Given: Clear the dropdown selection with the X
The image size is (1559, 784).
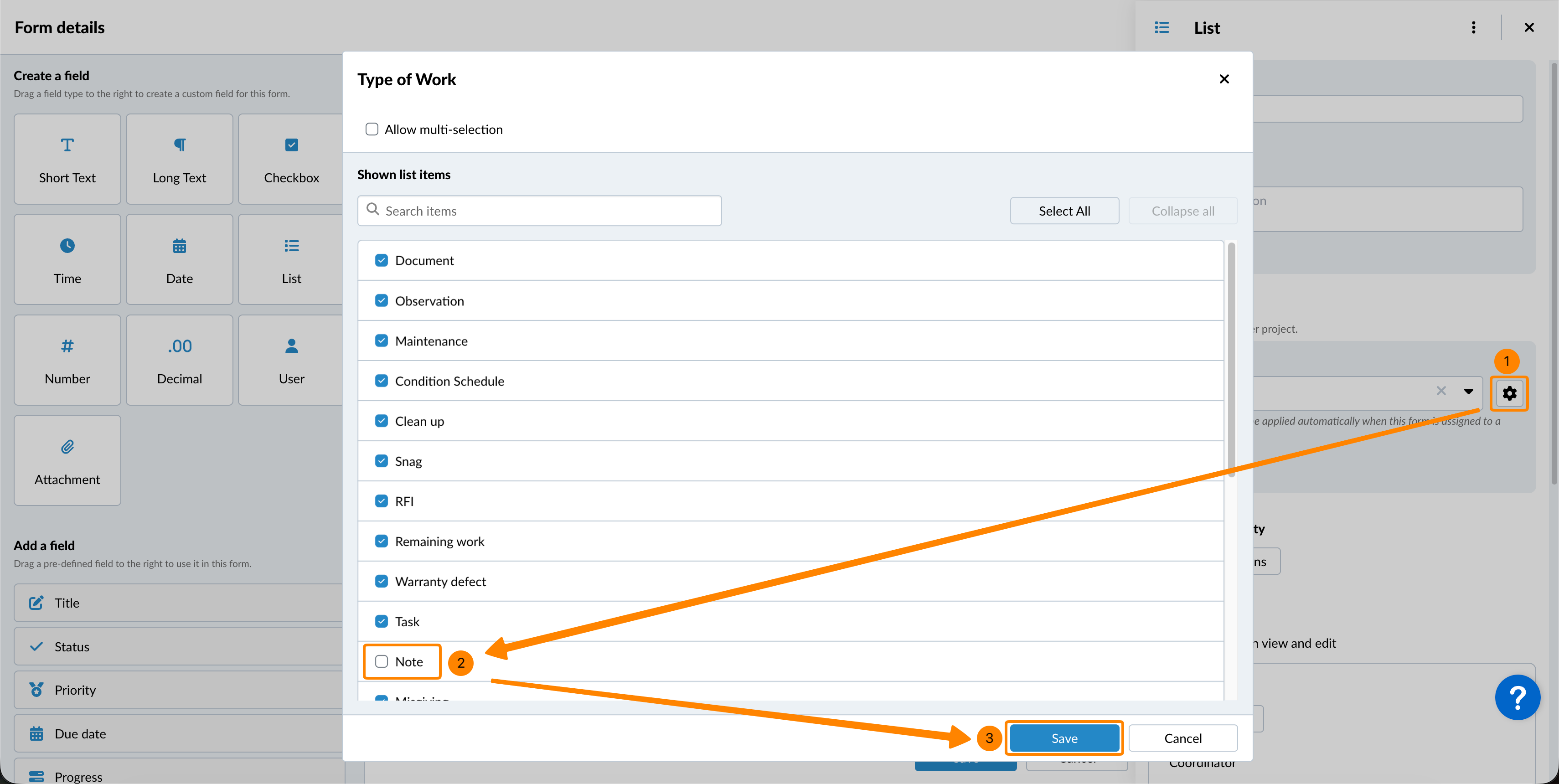Looking at the screenshot, I should [1441, 392].
